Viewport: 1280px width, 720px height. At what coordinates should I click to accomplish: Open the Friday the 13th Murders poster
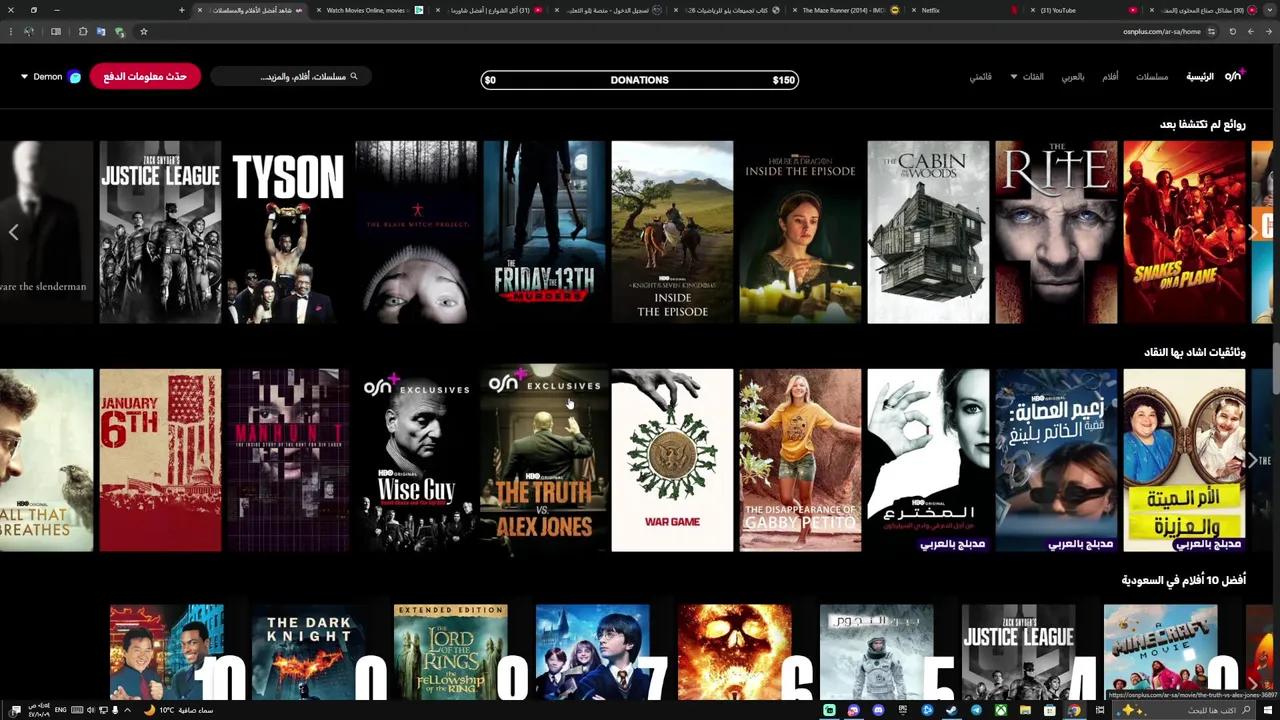point(544,232)
